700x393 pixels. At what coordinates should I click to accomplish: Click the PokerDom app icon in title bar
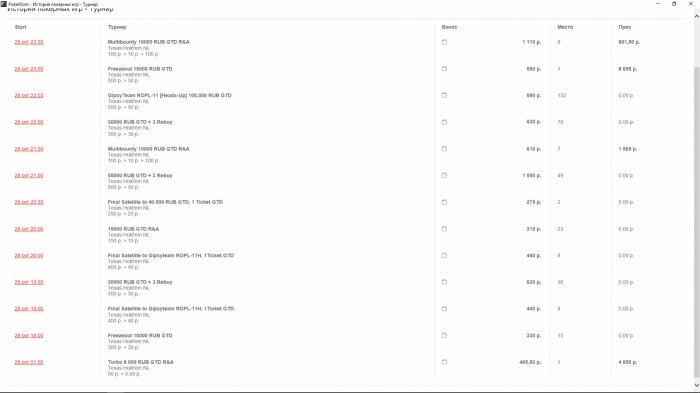[x=4, y=4]
